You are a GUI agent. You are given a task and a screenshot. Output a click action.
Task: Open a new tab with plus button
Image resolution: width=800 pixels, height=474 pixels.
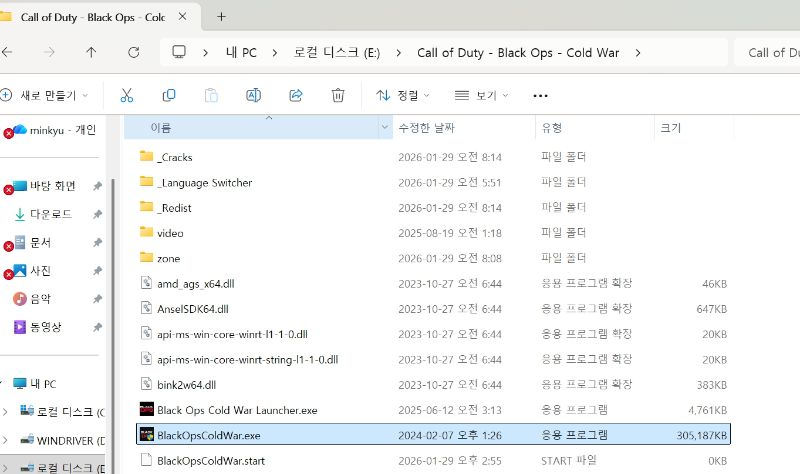(x=221, y=16)
